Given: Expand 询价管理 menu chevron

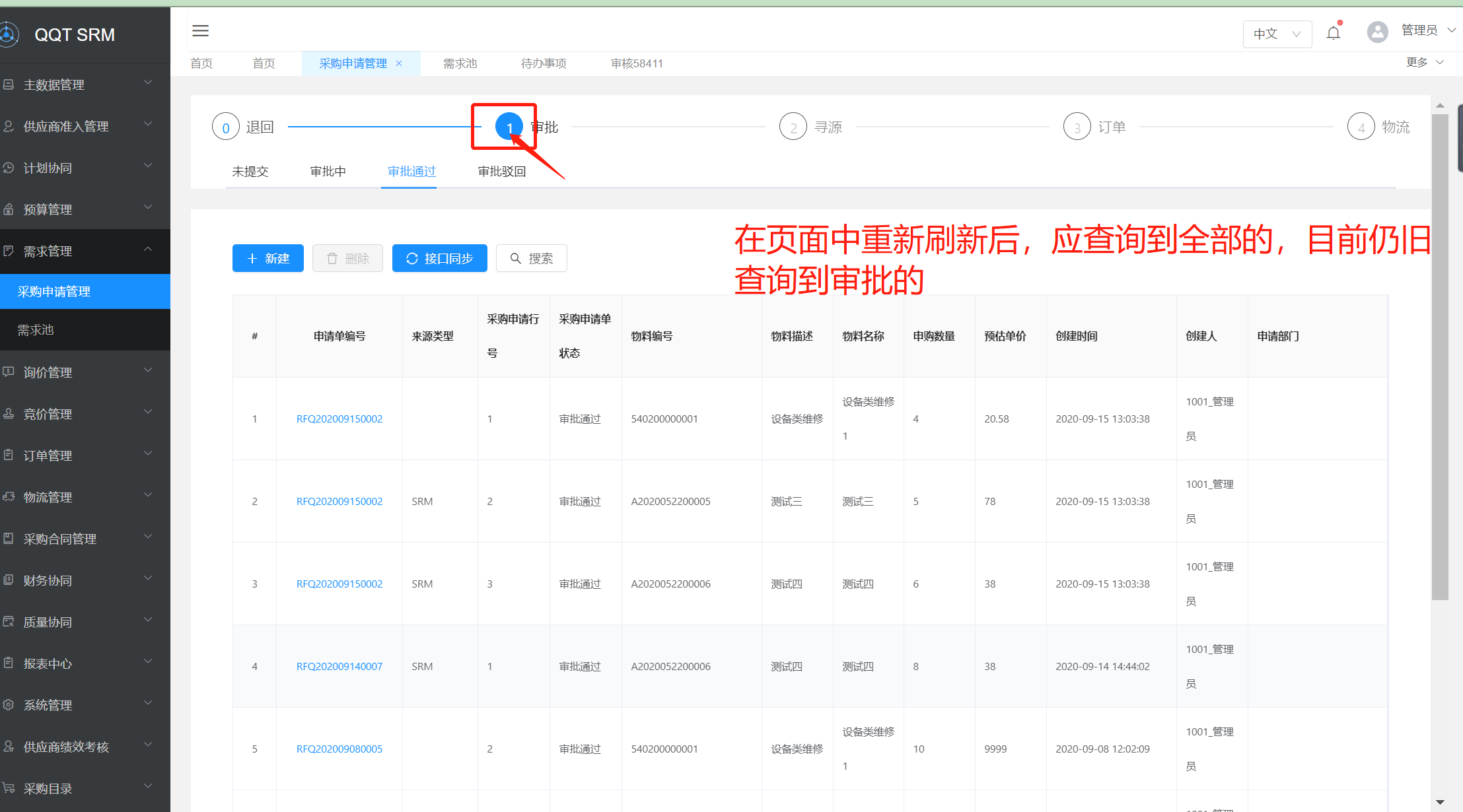Looking at the screenshot, I should 148,371.
